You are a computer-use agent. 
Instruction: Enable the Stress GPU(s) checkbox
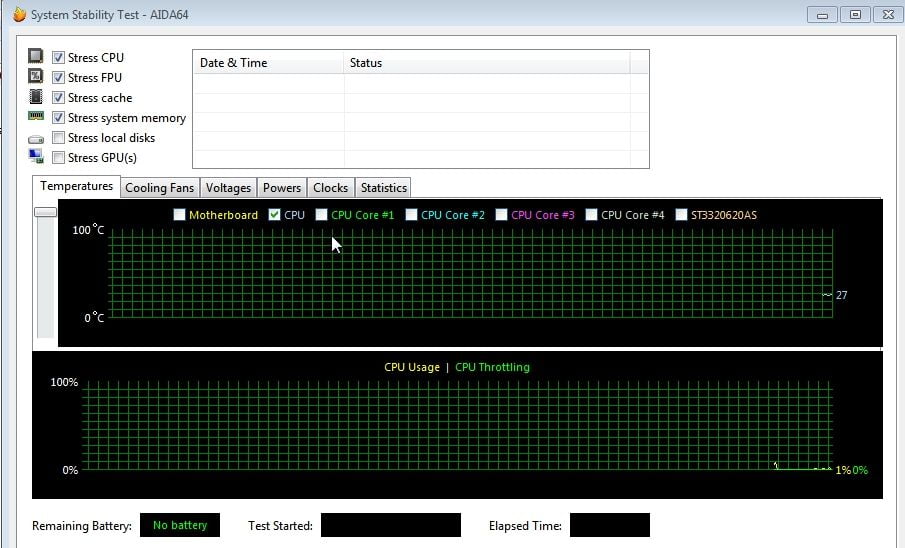58,158
